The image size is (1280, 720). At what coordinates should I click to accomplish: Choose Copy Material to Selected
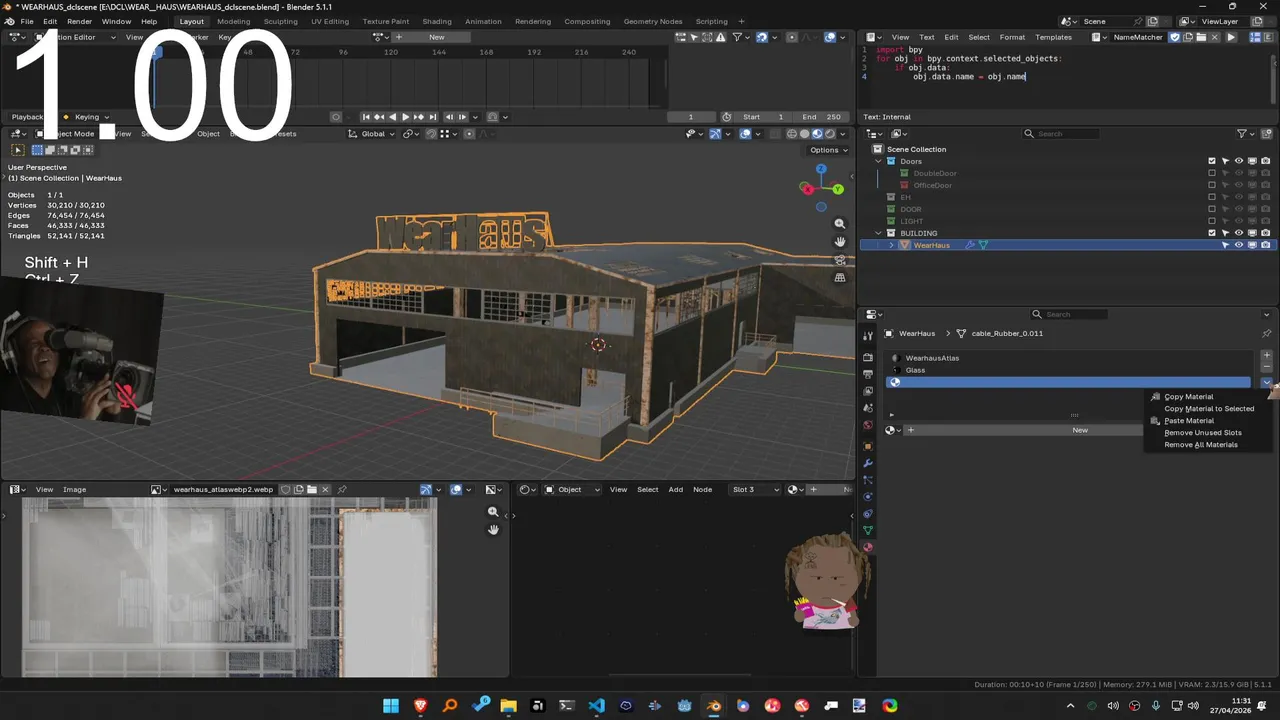[x=1209, y=409]
